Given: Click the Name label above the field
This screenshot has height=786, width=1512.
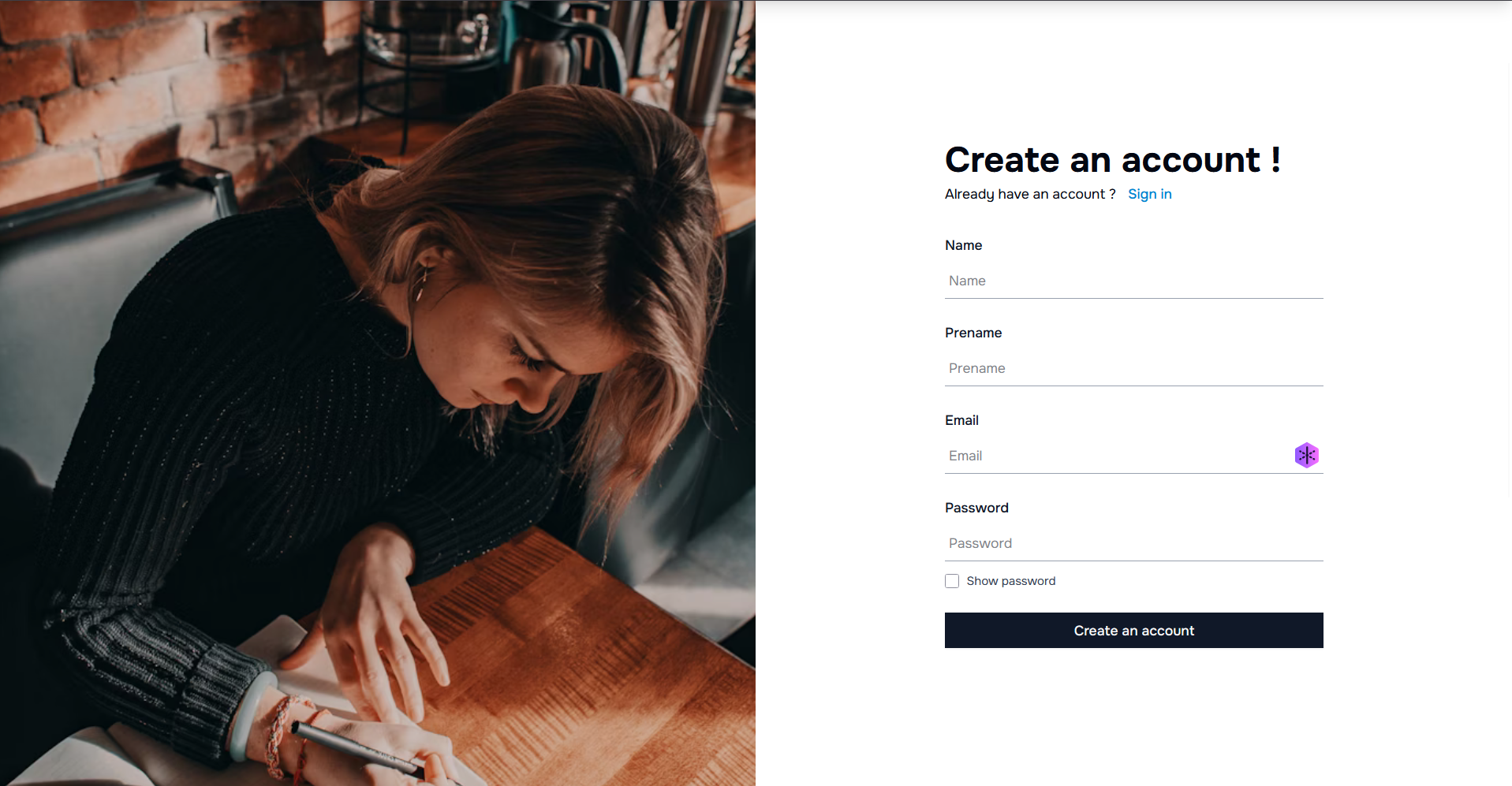Looking at the screenshot, I should click(x=963, y=245).
